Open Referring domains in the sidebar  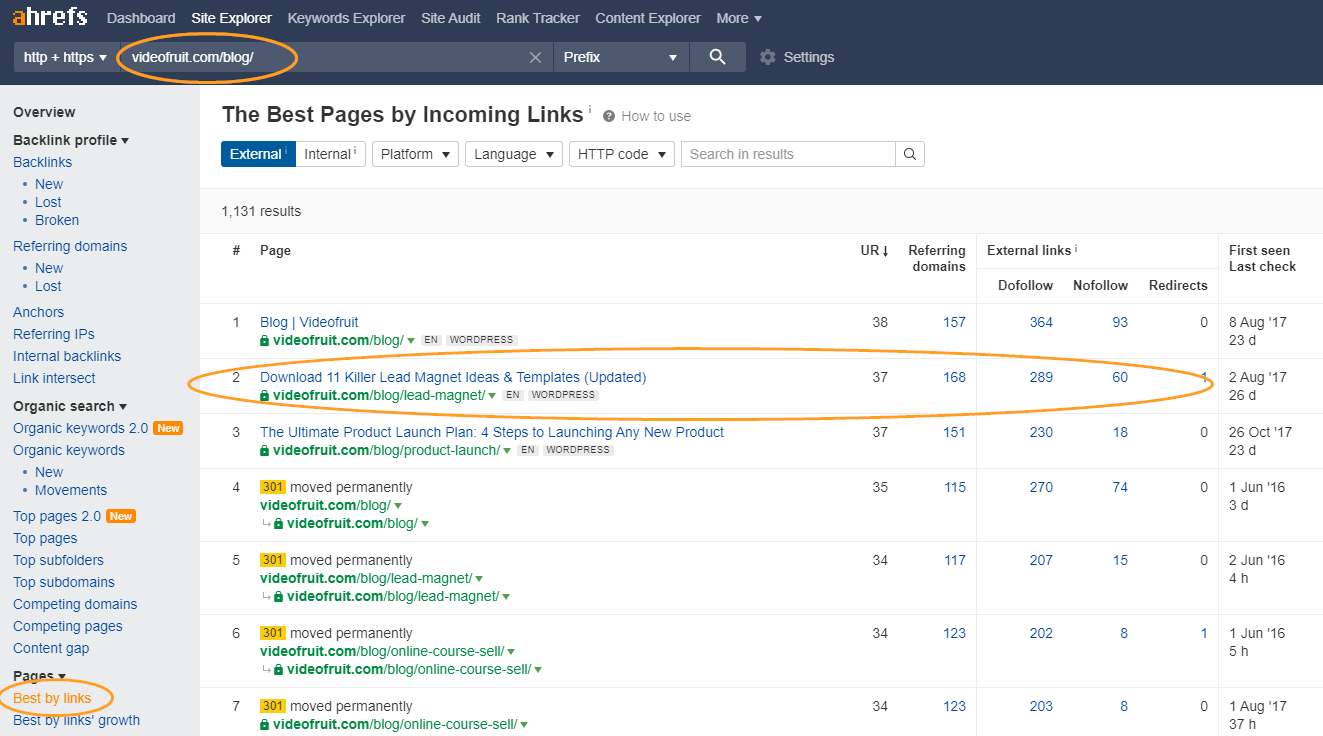(x=70, y=246)
